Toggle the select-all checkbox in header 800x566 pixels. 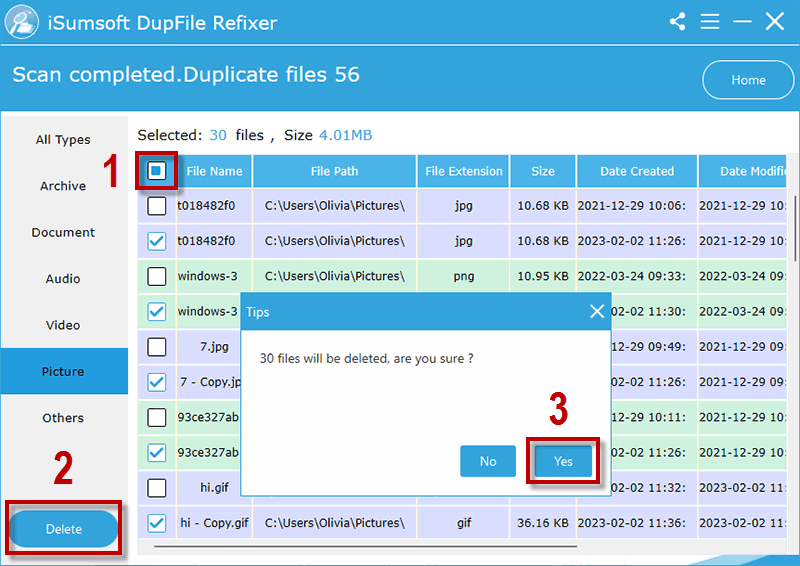[157, 170]
